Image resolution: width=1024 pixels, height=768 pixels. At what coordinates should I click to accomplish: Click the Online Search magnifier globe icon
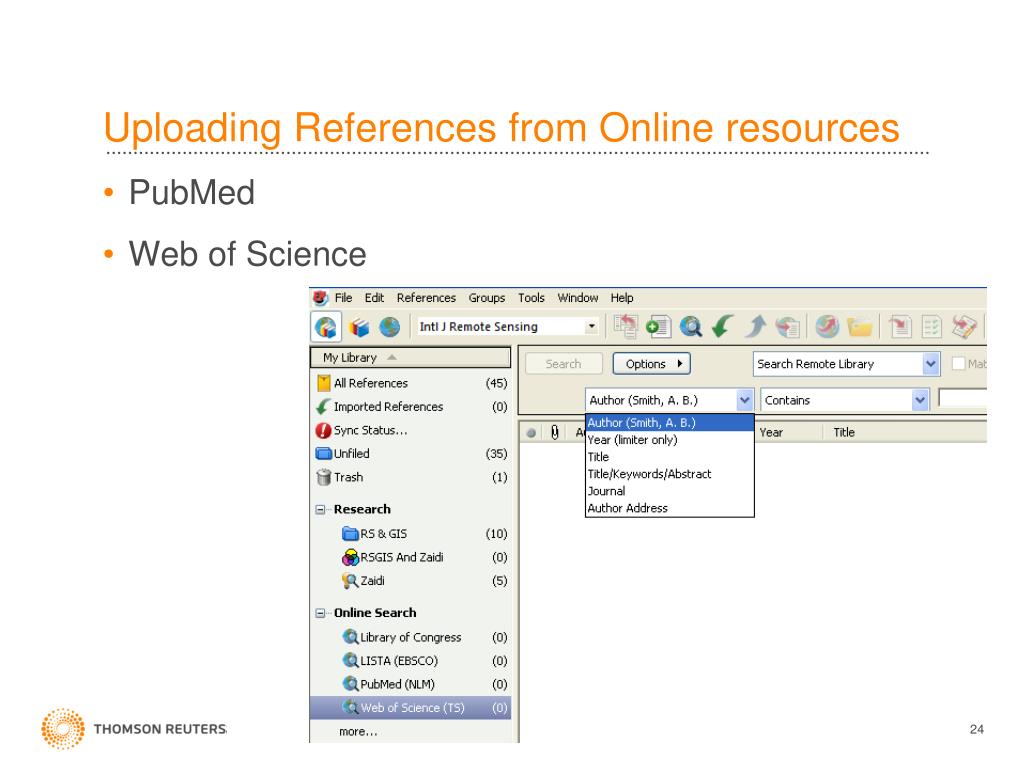click(690, 326)
